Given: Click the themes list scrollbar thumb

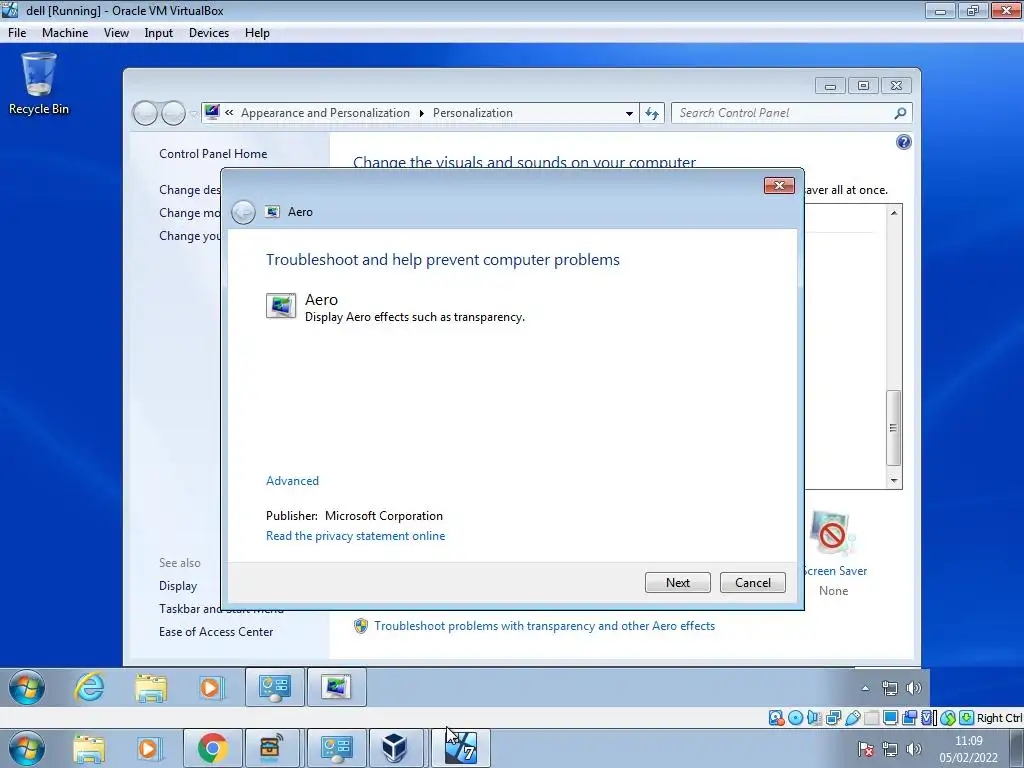Looking at the screenshot, I should pyautogui.click(x=893, y=428).
